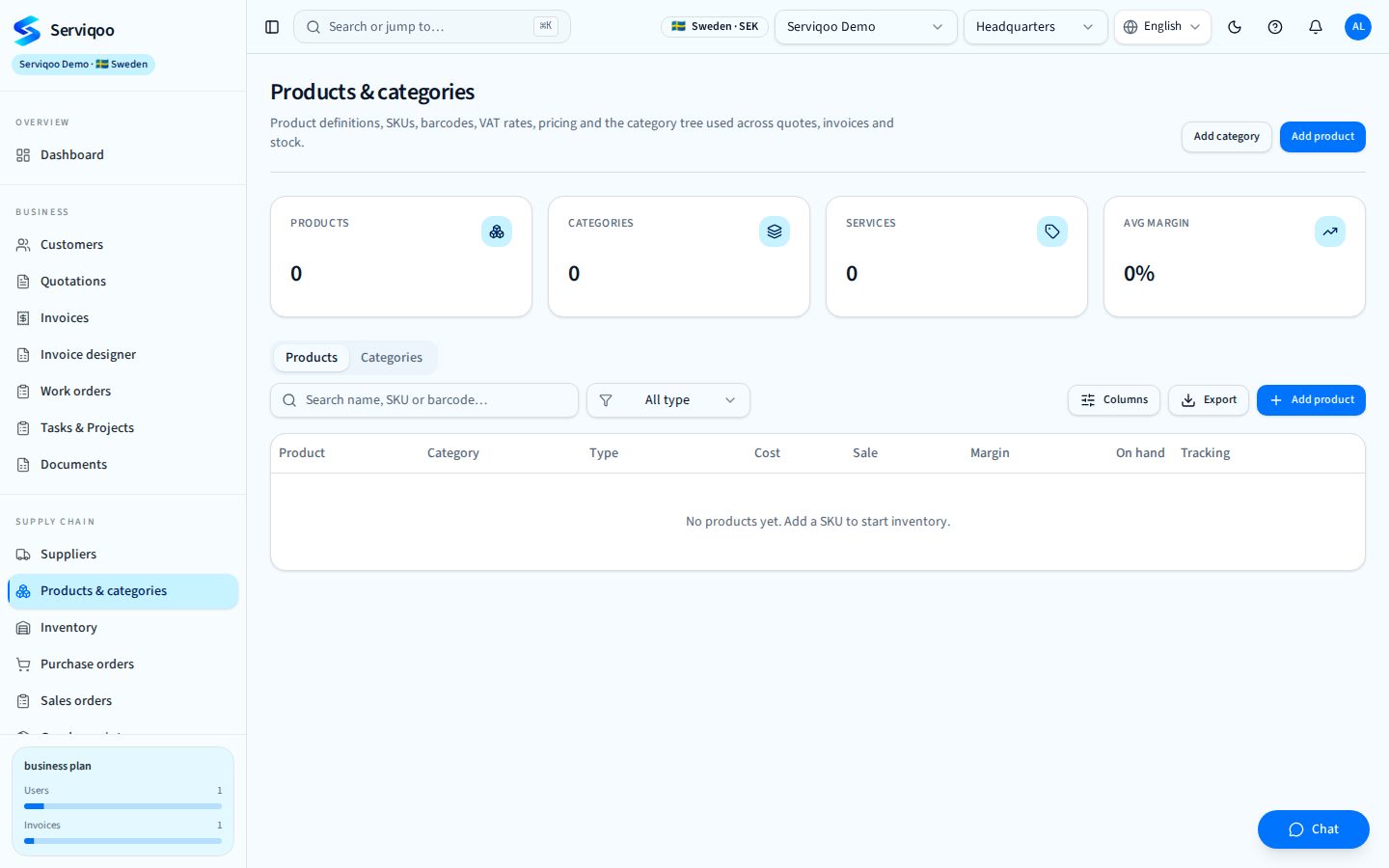The width and height of the screenshot is (1389, 868).
Task: Click the Documents icon in sidebar
Action: pyautogui.click(x=23, y=465)
